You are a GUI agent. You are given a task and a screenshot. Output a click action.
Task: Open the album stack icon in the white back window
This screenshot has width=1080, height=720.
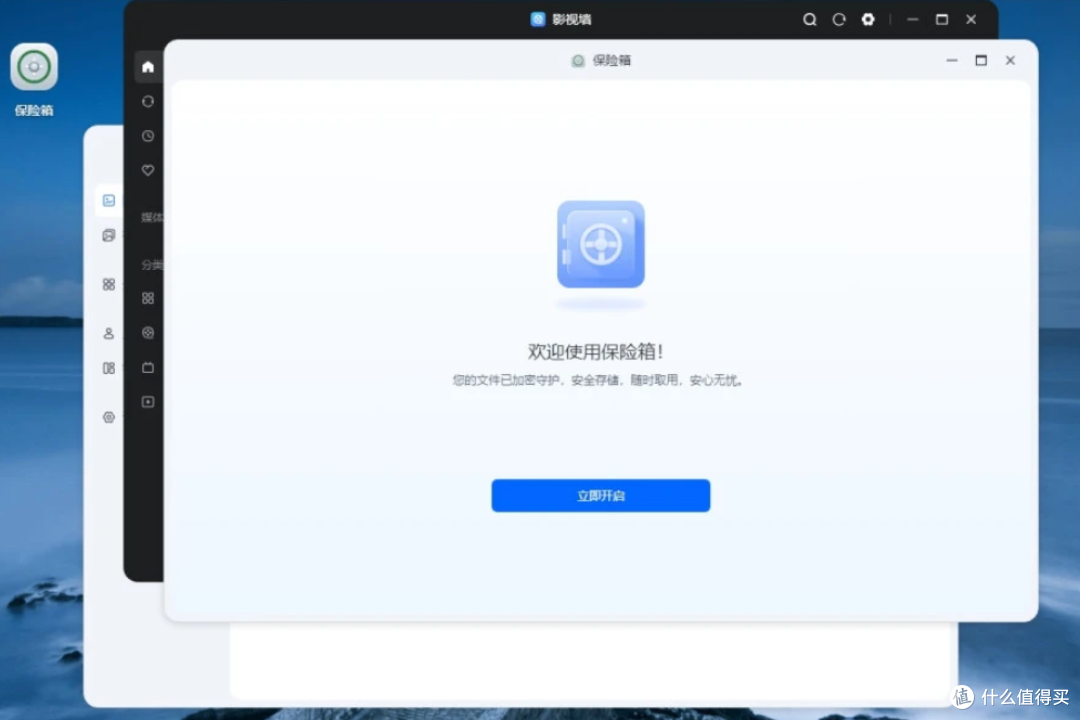coord(109,236)
